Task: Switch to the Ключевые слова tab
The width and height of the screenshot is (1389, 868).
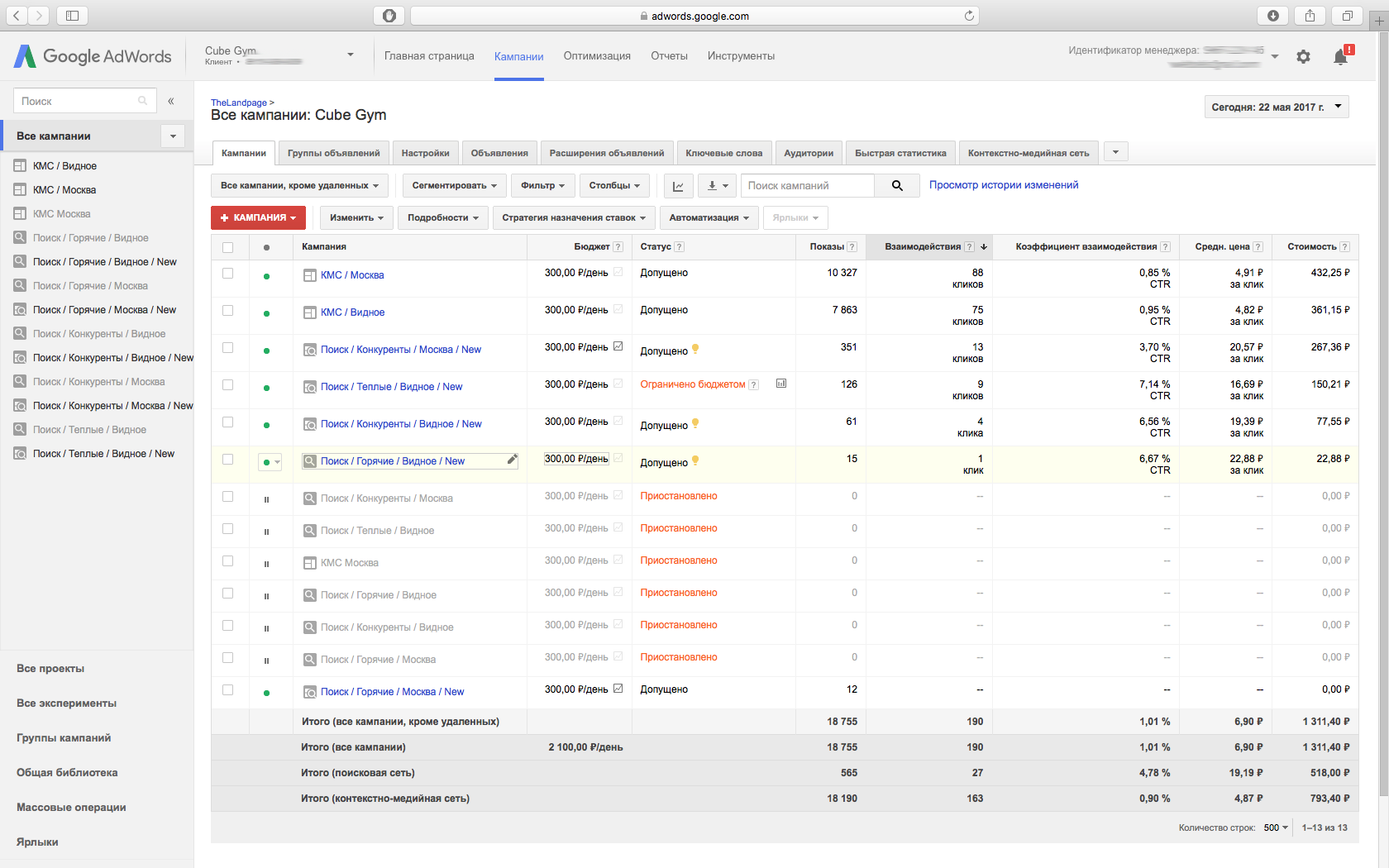Action: (x=723, y=153)
